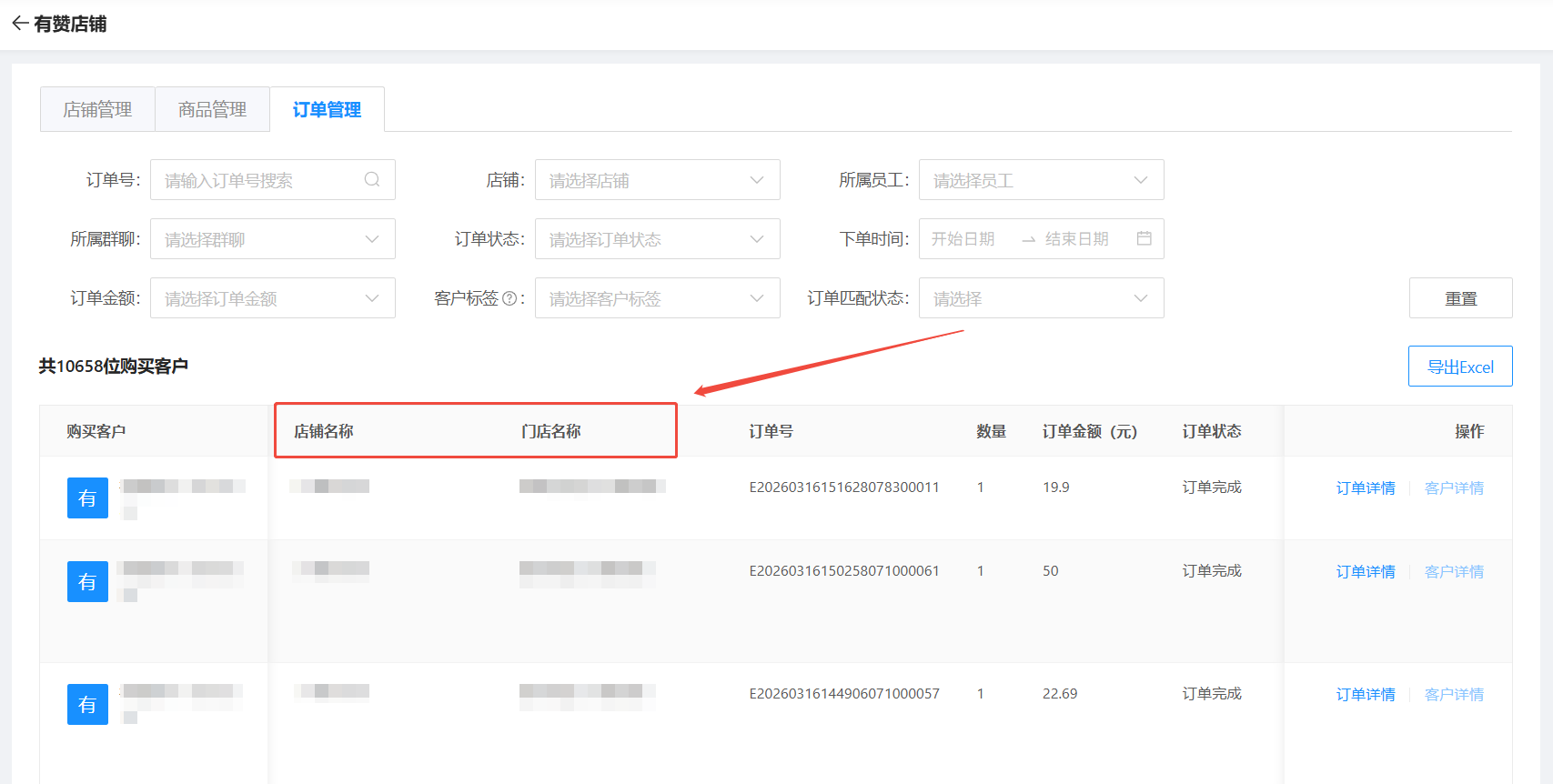
Task: Open the 店铺 selection dropdown
Action: click(657, 180)
